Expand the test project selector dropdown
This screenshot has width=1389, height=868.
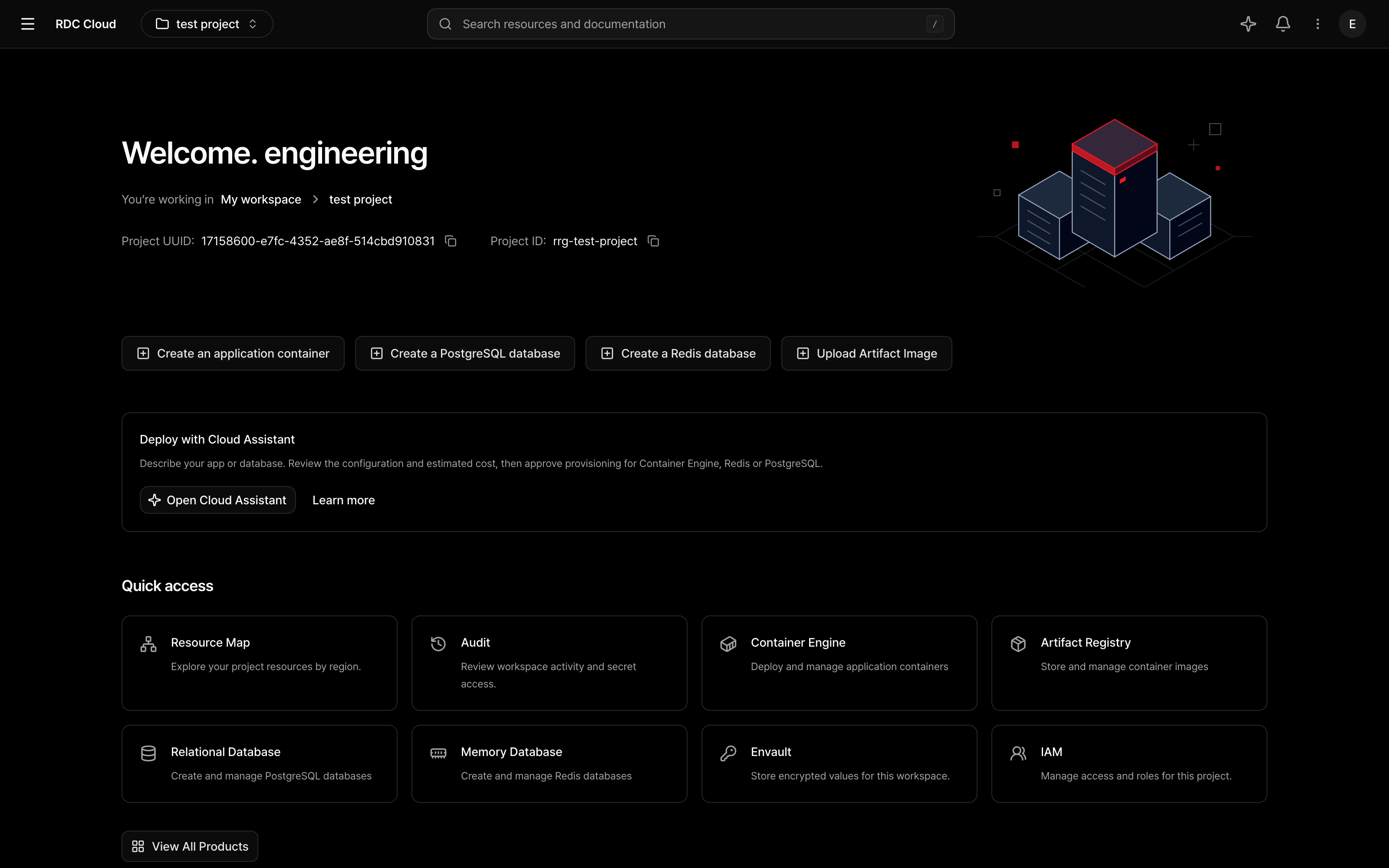[x=207, y=24]
